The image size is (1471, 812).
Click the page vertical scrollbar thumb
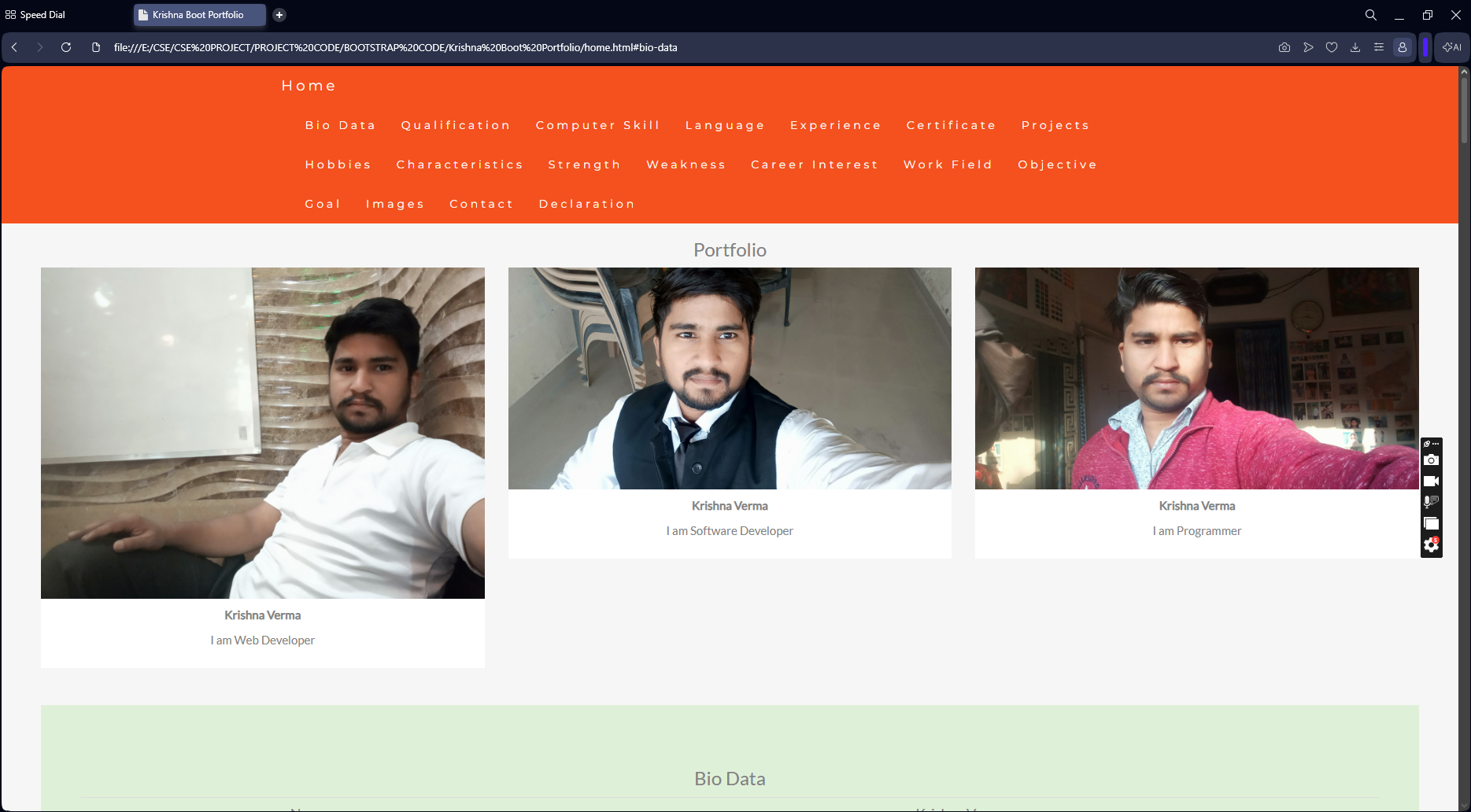(x=1464, y=110)
